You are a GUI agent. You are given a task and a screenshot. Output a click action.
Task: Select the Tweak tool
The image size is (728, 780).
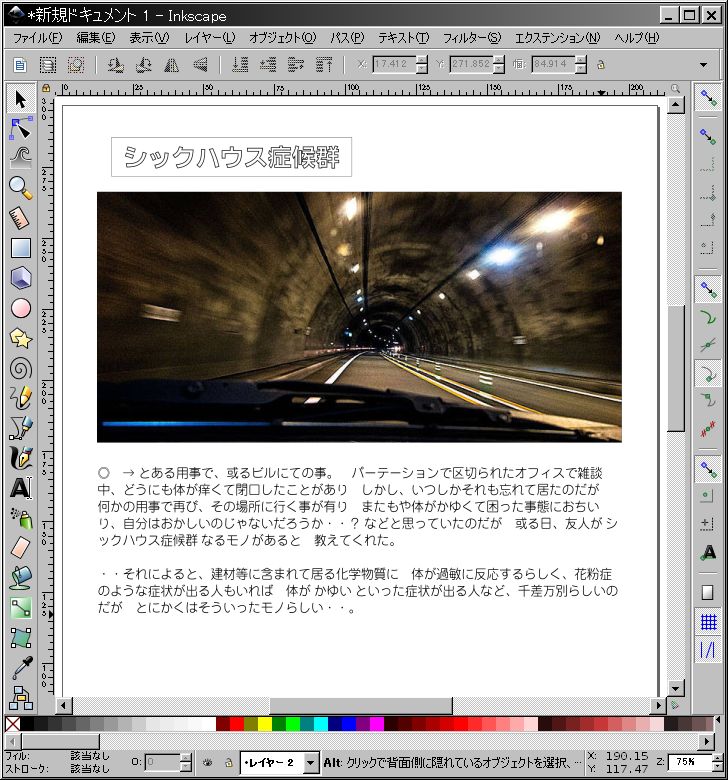point(20,158)
